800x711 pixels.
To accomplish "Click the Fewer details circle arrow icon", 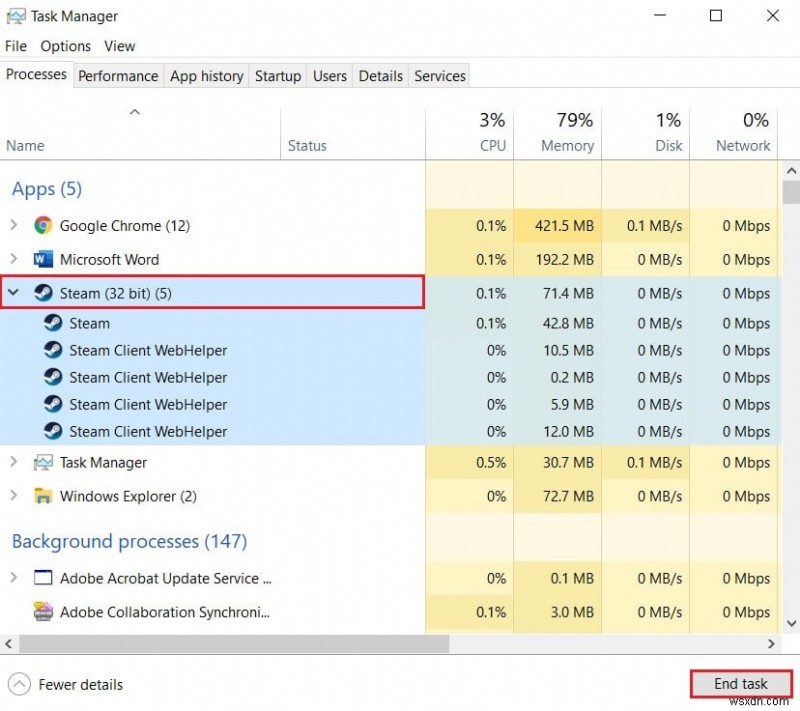I will tap(19, 684).
